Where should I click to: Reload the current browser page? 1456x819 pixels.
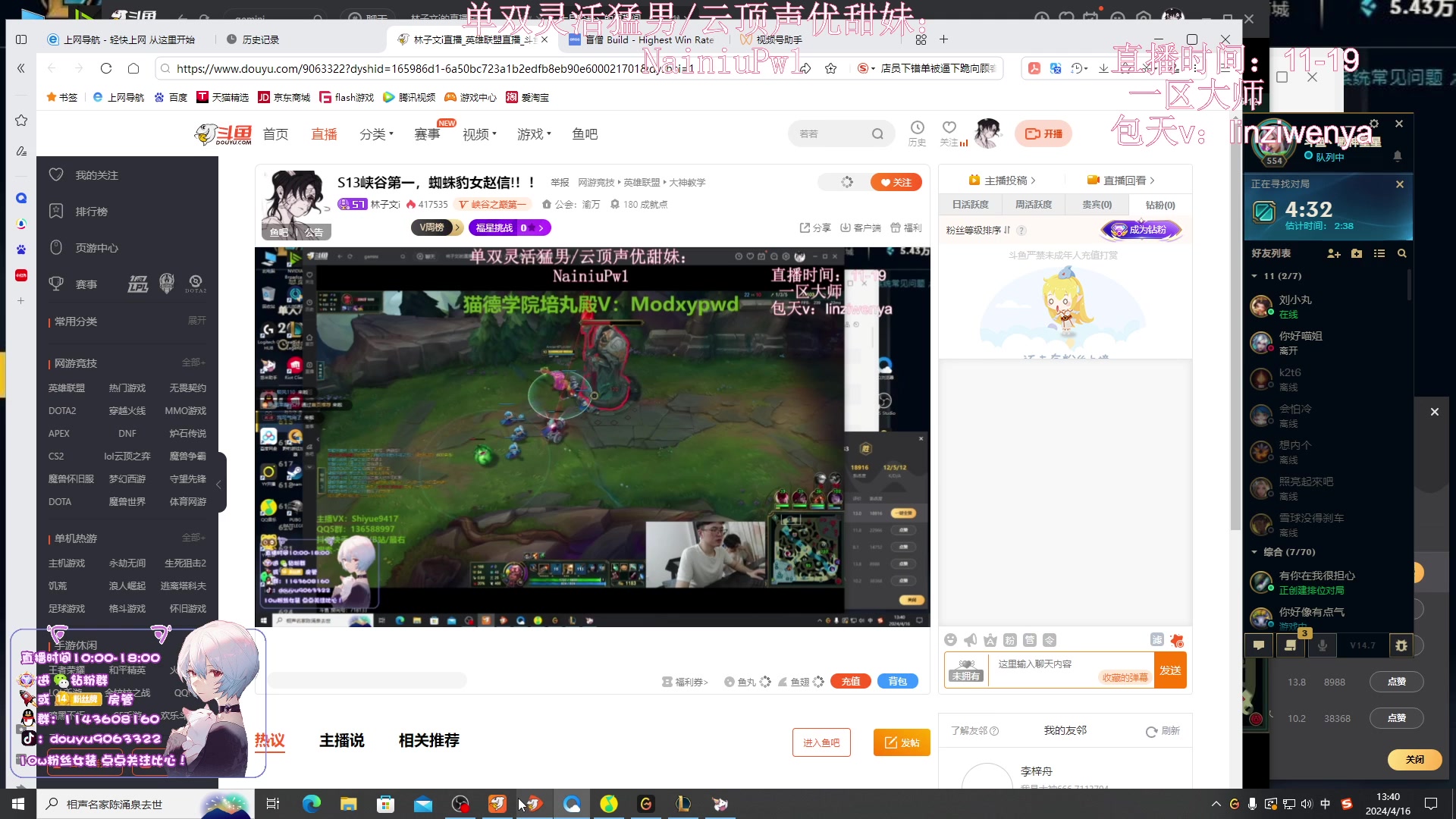pos(106,68)
